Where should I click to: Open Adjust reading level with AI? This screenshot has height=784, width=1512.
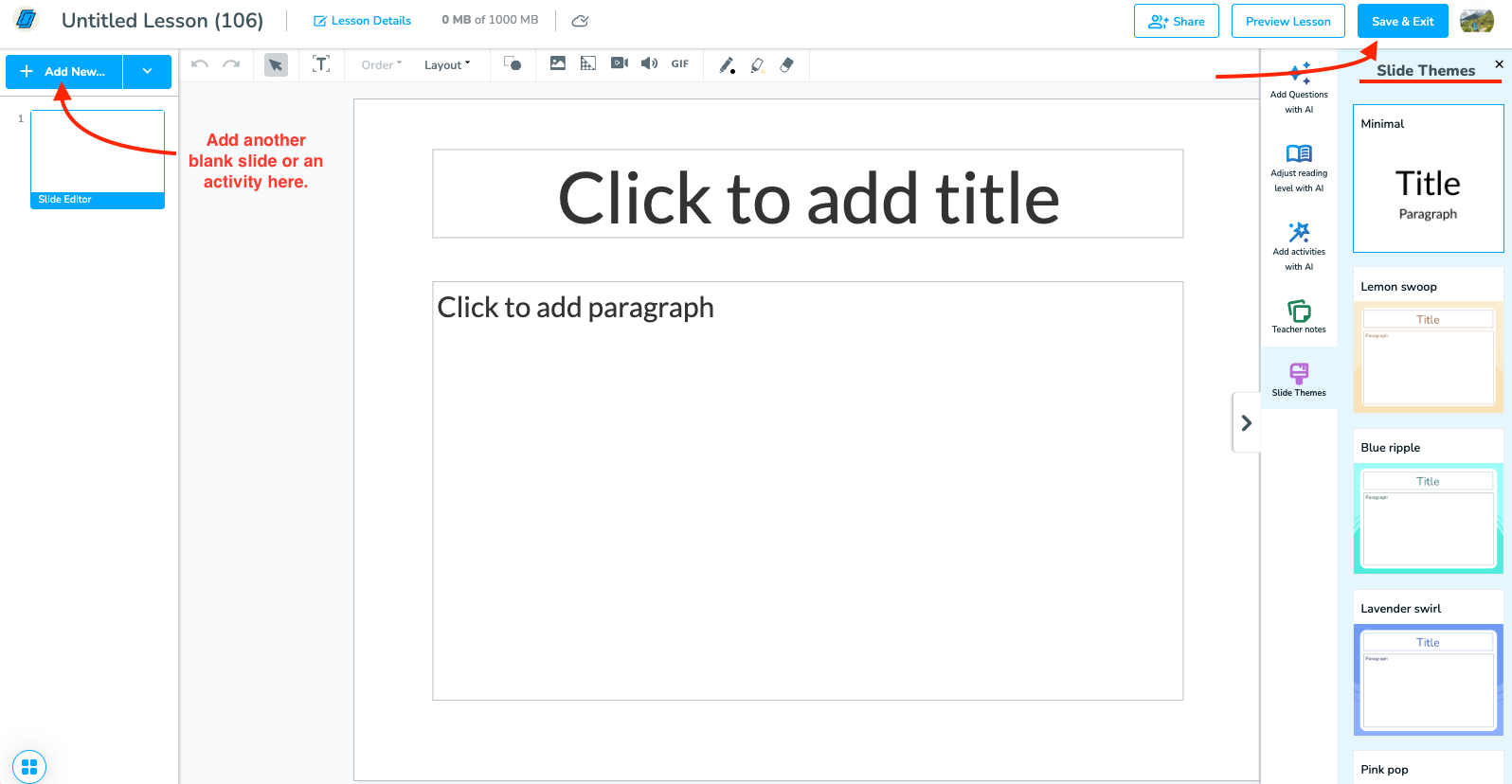tap(1299, 168)
